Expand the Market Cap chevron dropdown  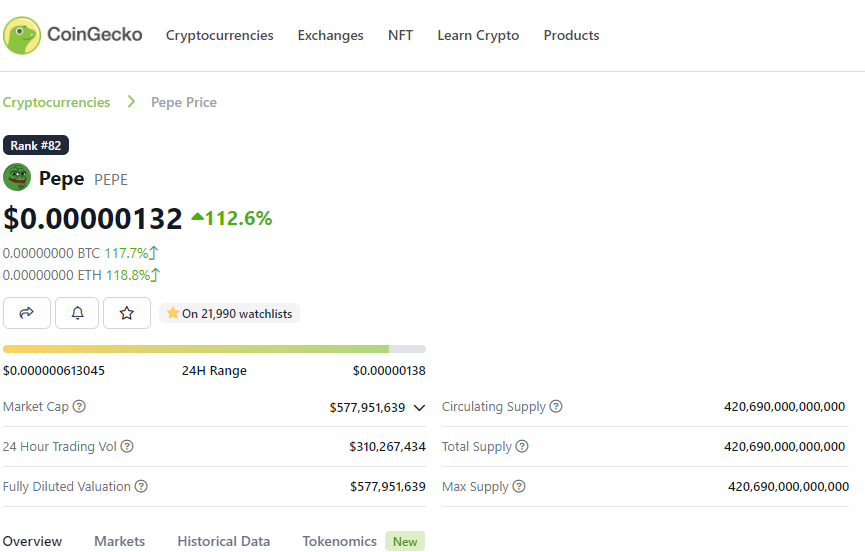coord(419,408)
